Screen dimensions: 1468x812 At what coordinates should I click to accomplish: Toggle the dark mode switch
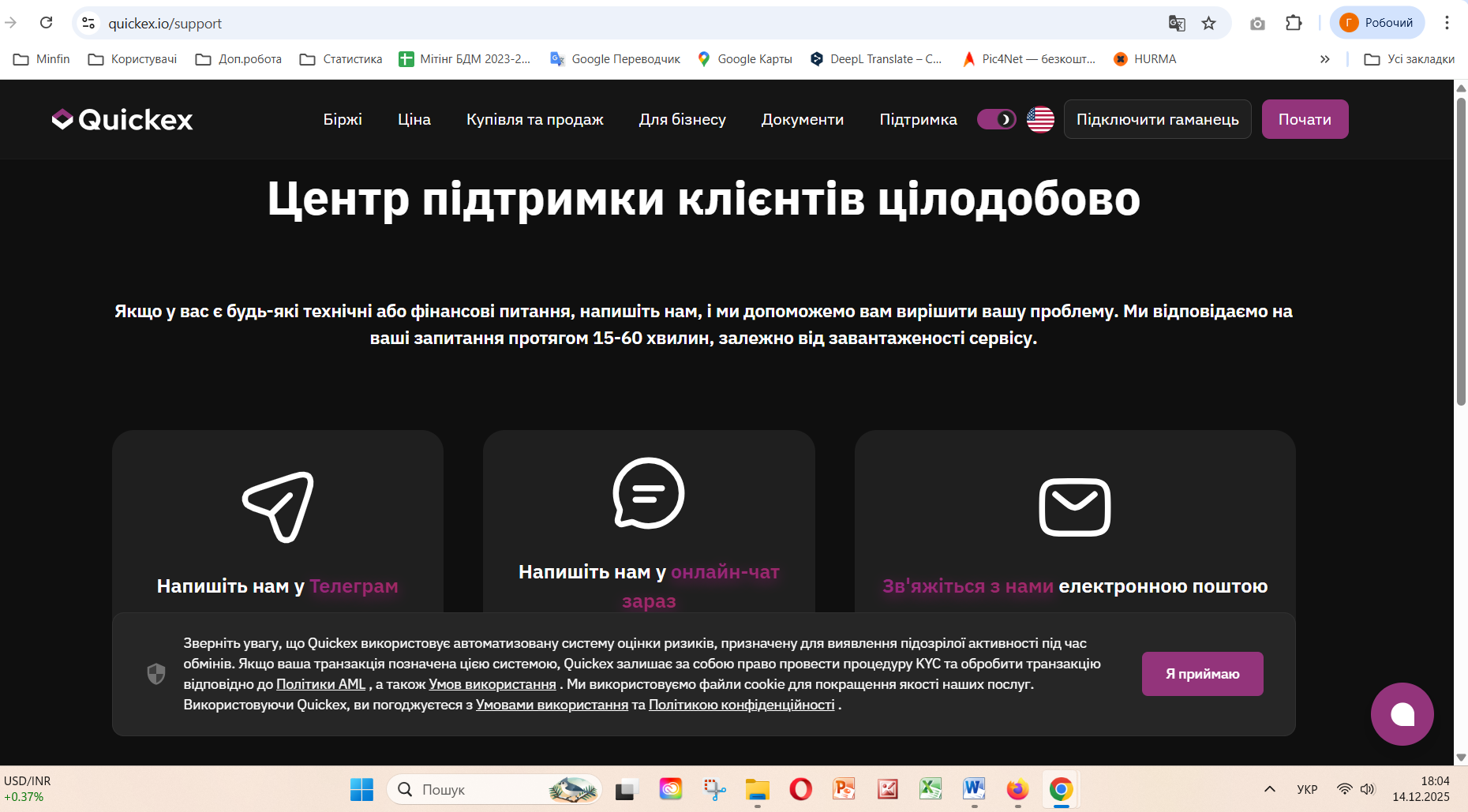(997, 119)
